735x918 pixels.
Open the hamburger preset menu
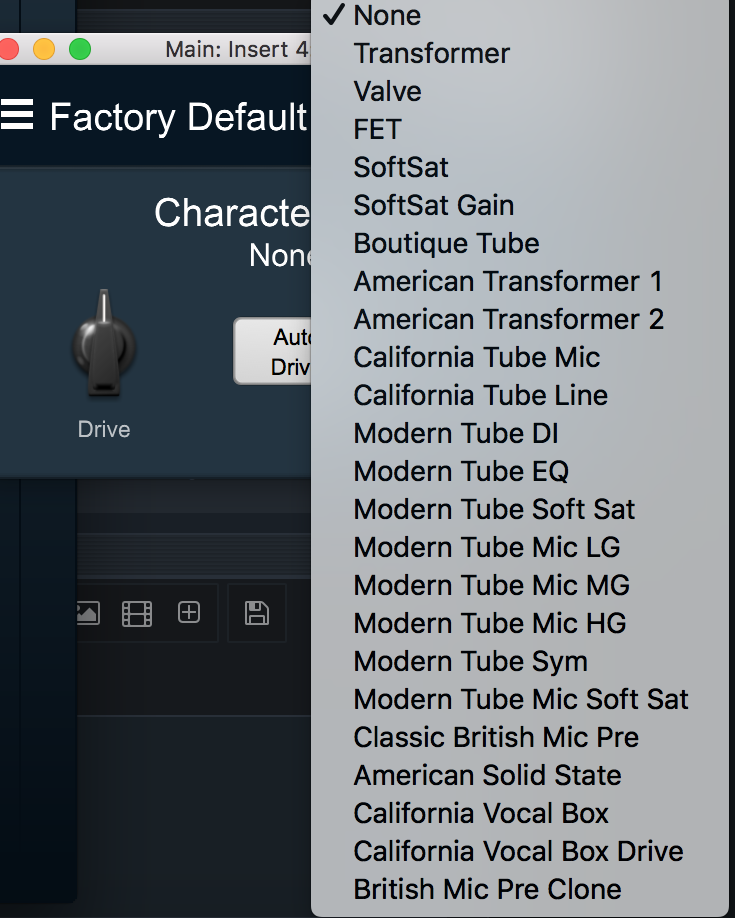click(17, 116)
